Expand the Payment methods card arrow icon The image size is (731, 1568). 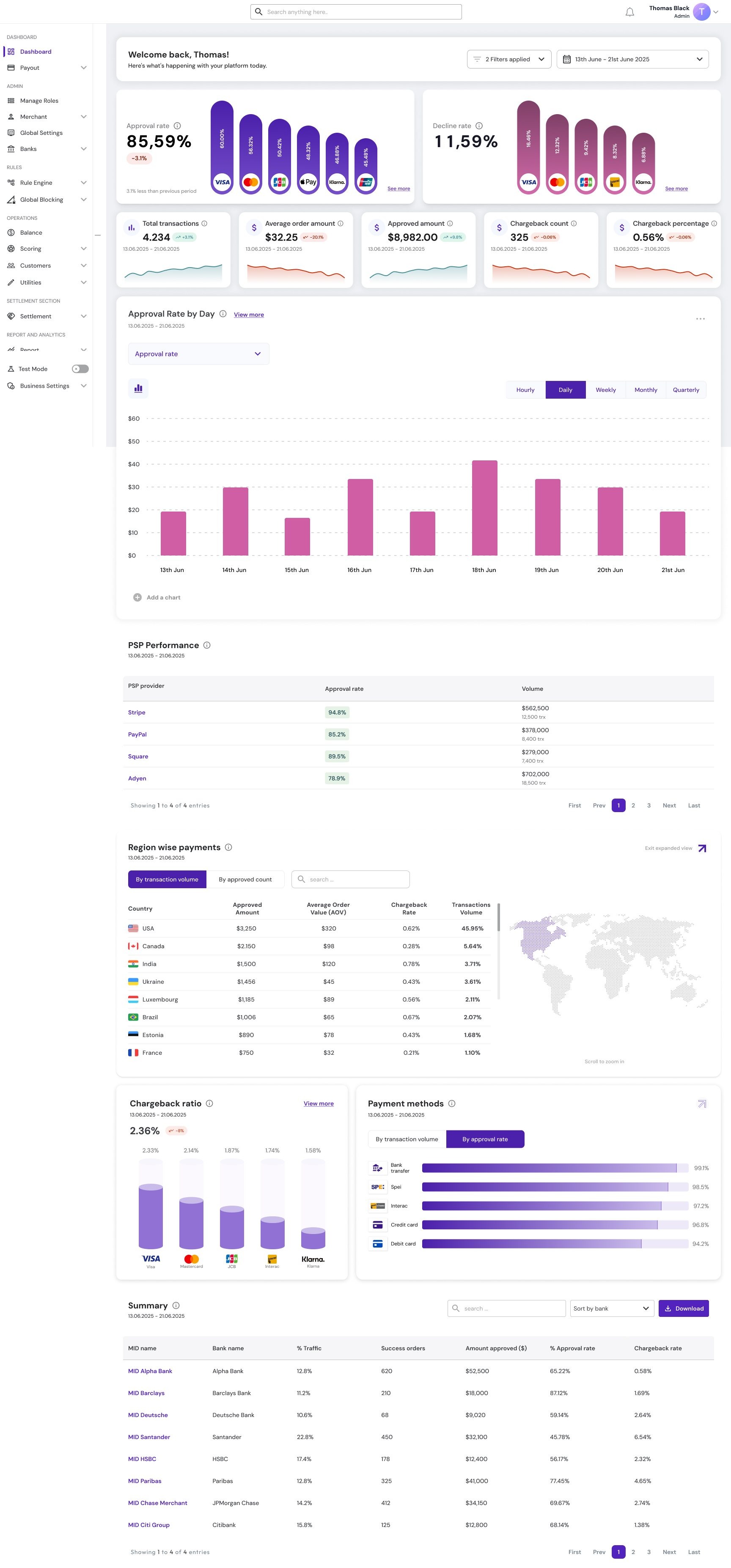(702, 1103)
